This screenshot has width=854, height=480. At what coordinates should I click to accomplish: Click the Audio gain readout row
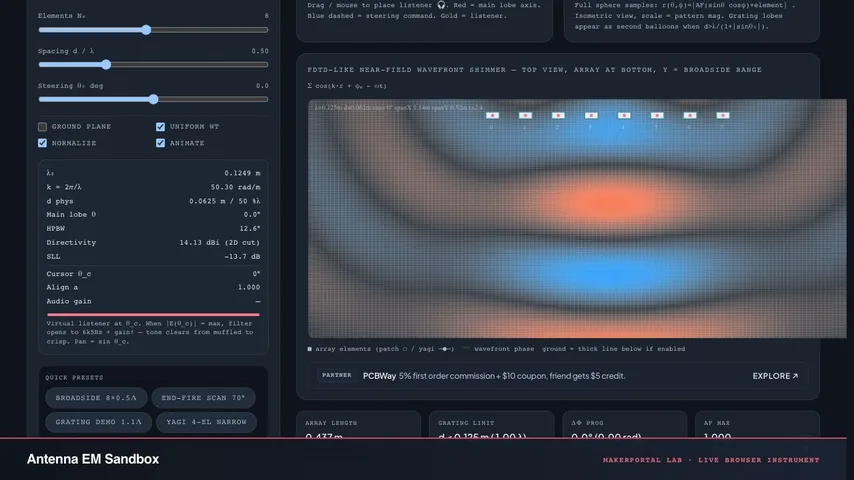(x=153, y=301)
